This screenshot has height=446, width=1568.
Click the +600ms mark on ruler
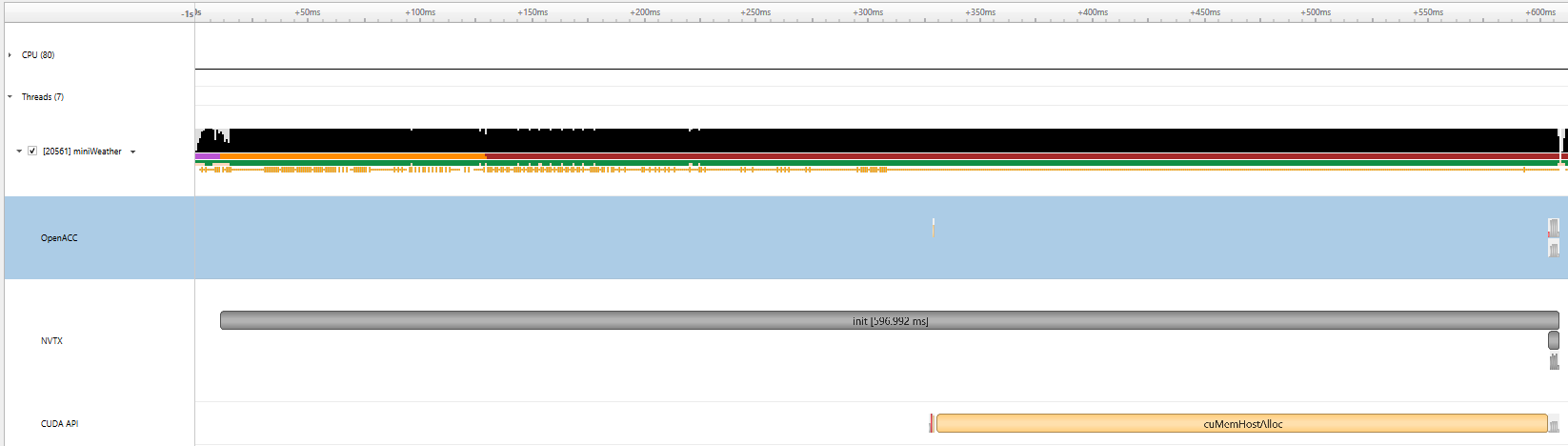pyautogui.click(x=1540, y=13)
